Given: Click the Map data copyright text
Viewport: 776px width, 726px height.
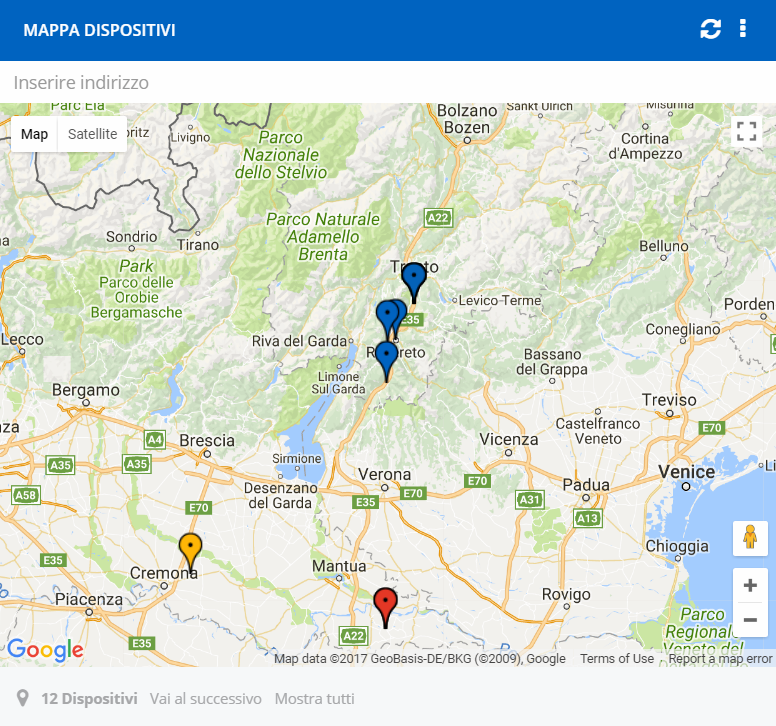Looking at the screenshot, I should pos(420,659).
